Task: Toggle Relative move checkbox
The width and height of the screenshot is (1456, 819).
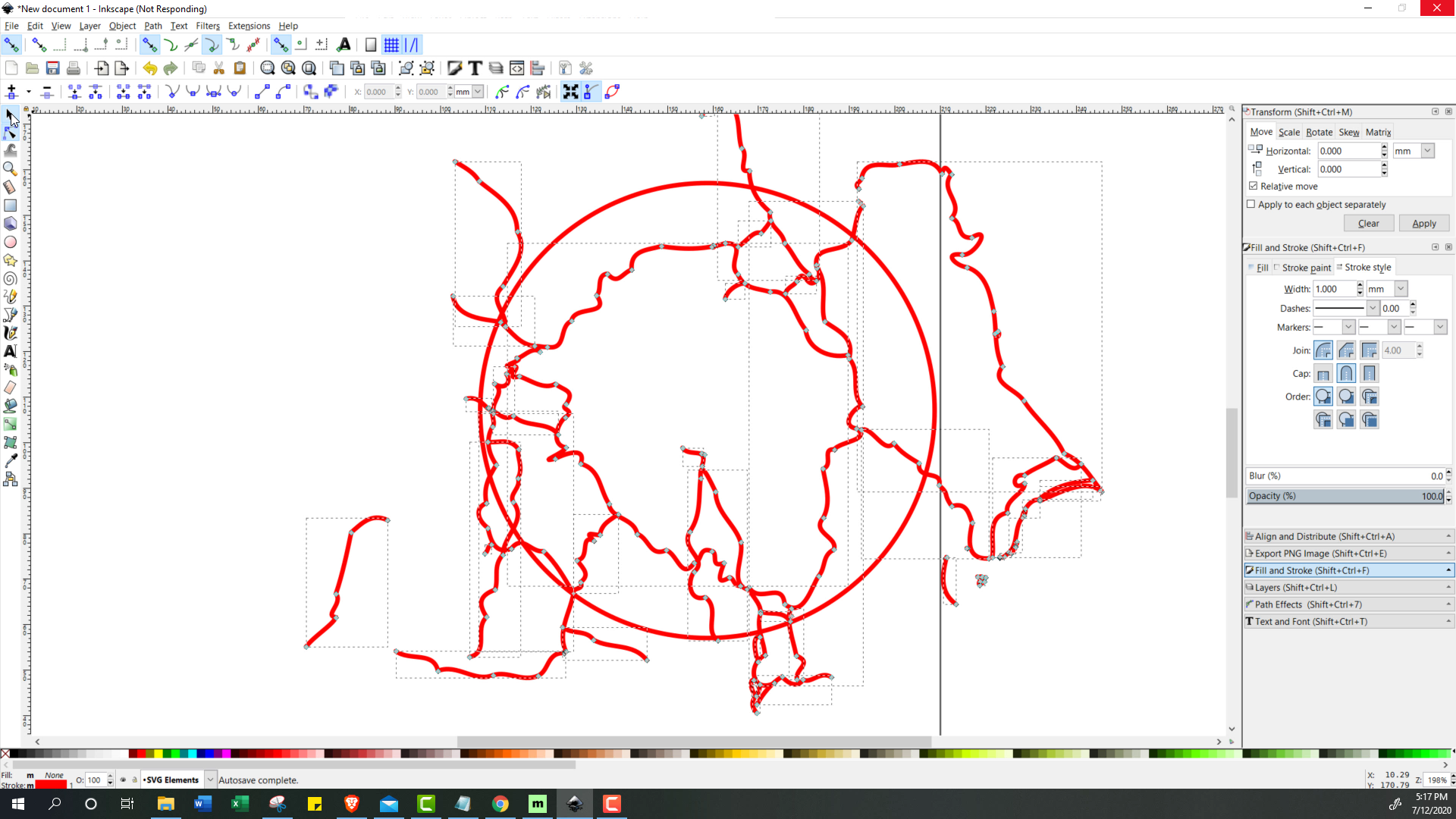Action: click(1253, 186)
